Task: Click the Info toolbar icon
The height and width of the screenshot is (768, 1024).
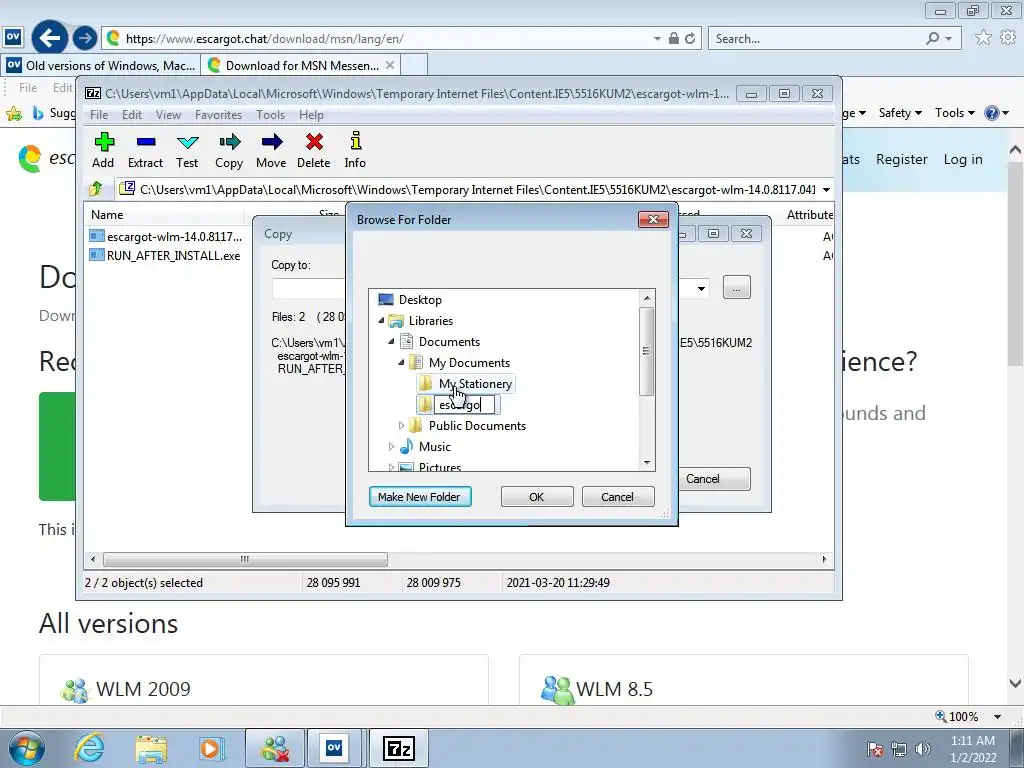Action: [x=355, y=150]
